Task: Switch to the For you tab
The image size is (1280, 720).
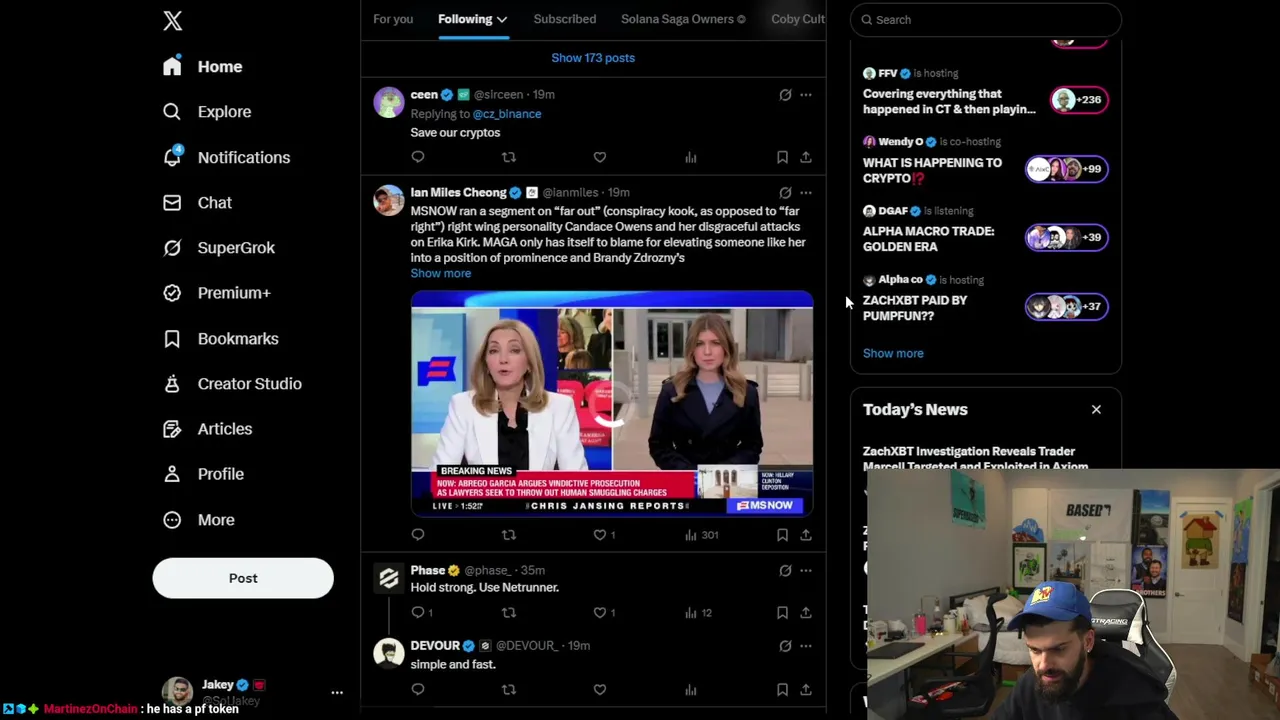Action: pyautogui.click(x=393, y=19)
